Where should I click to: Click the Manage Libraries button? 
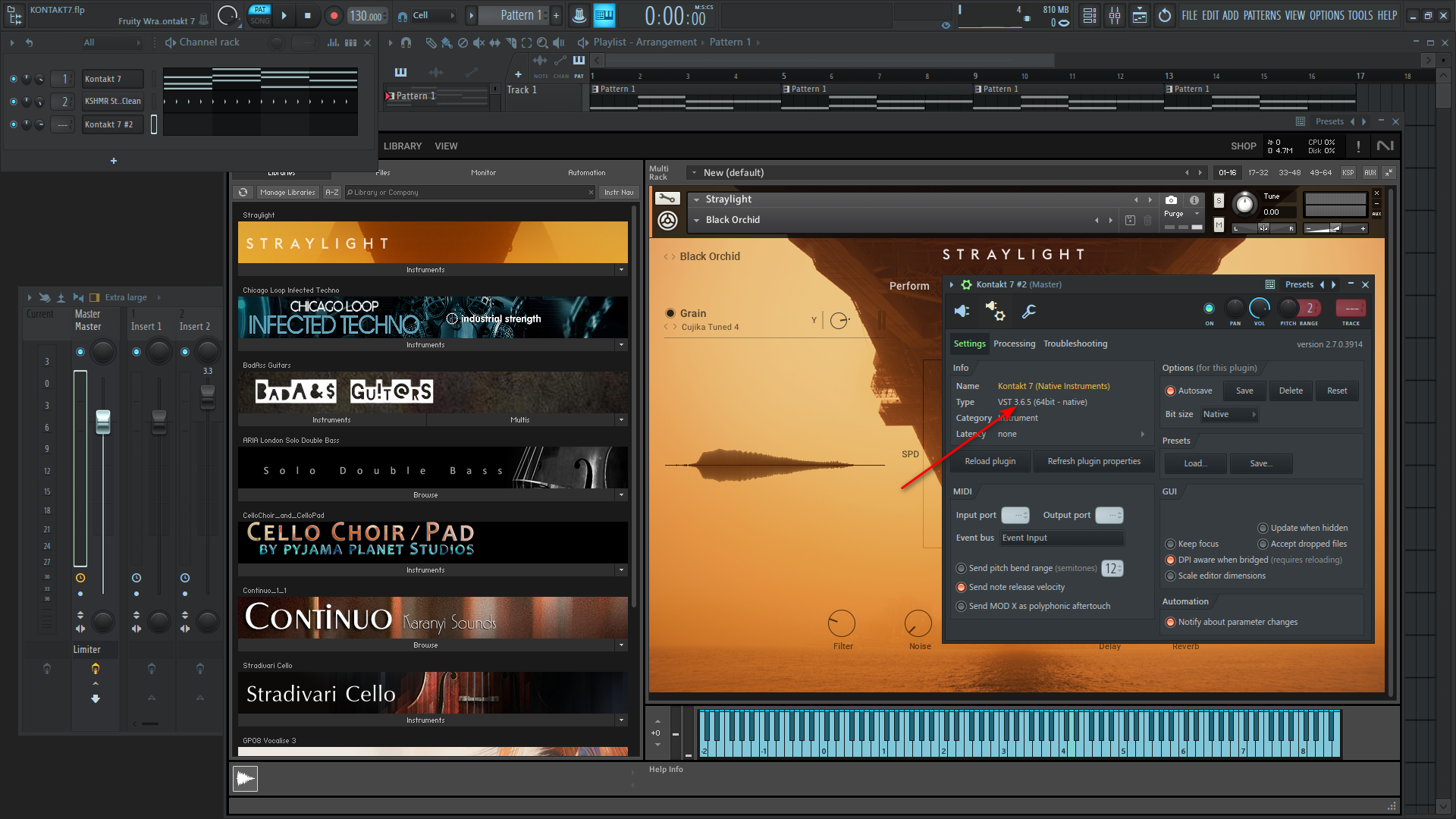click(x=287, y=193)
